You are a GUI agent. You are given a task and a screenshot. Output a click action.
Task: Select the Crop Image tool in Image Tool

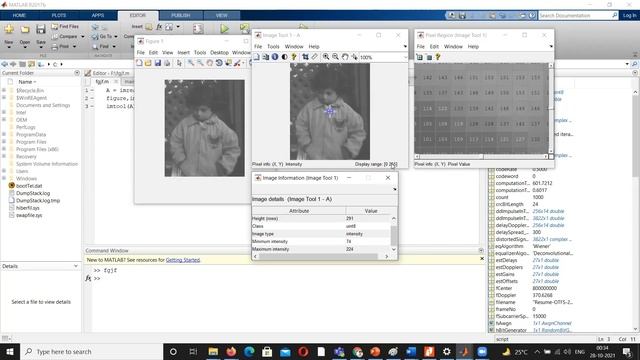(305, 57)
